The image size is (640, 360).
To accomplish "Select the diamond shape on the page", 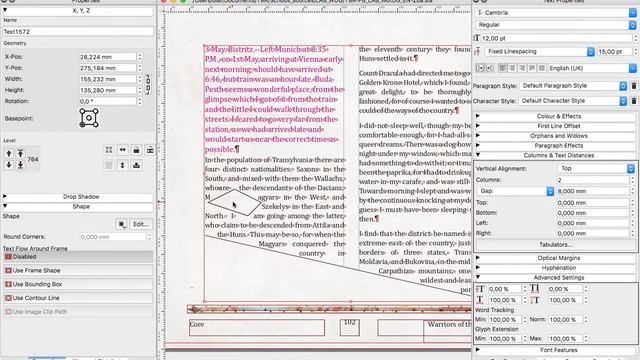I will coord(235,202).
